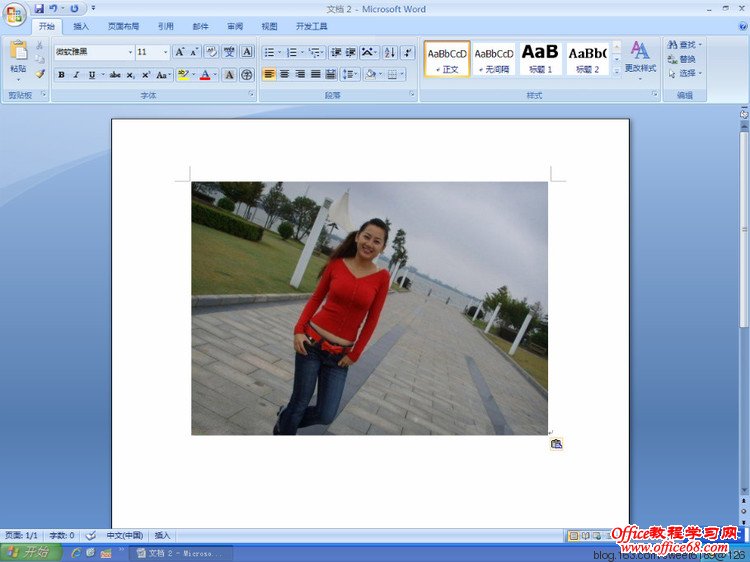Apply the 无间隔 style
The image size is (750, 562).
tap(494, 59)
